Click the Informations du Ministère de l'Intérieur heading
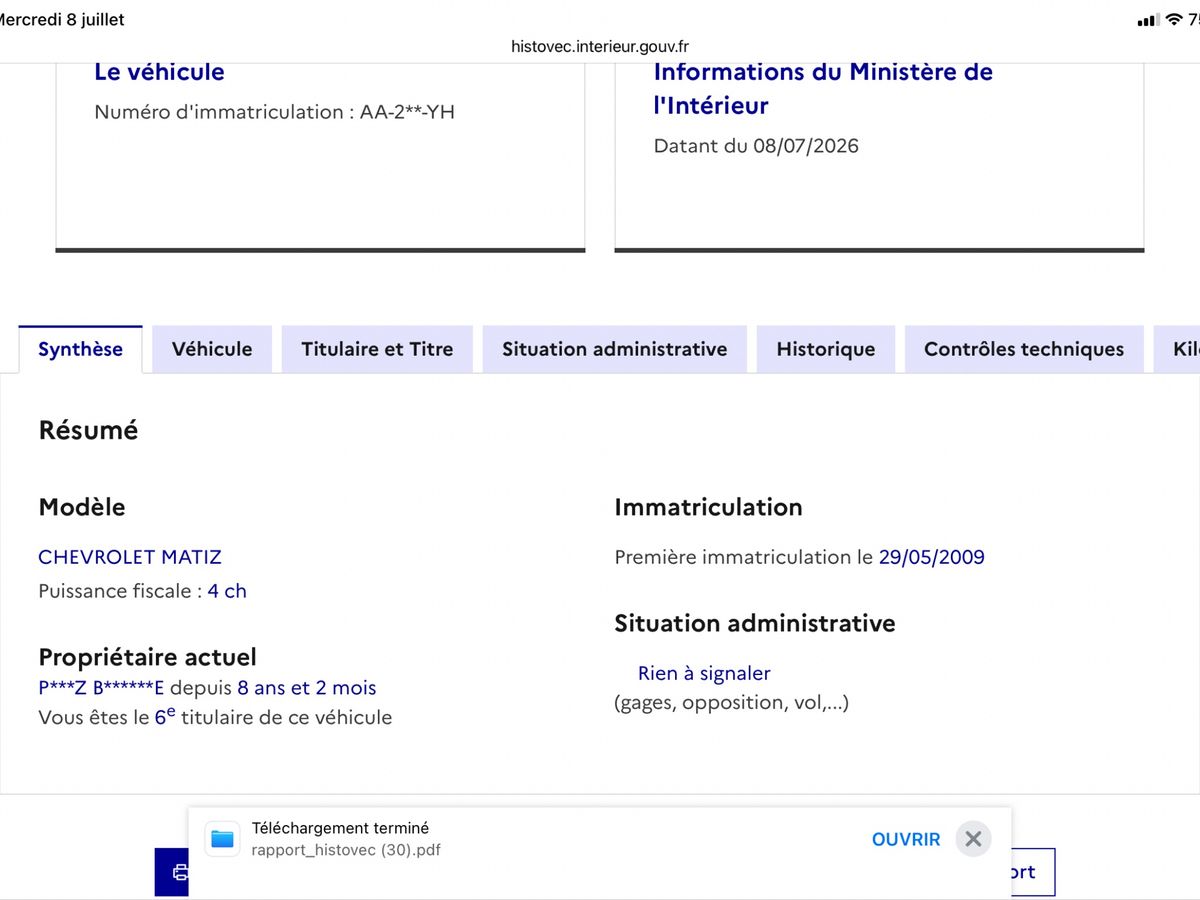This screenshot has width=1200, height=900. (x=823, y=88)
